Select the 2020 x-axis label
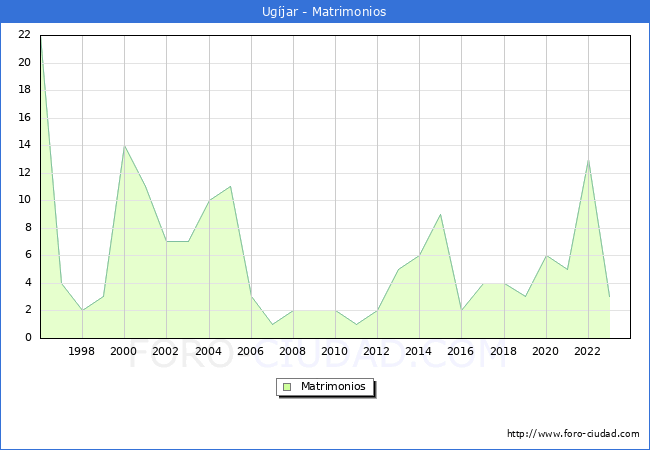This screenshot has height=450, width=650. tap(545, 351)
